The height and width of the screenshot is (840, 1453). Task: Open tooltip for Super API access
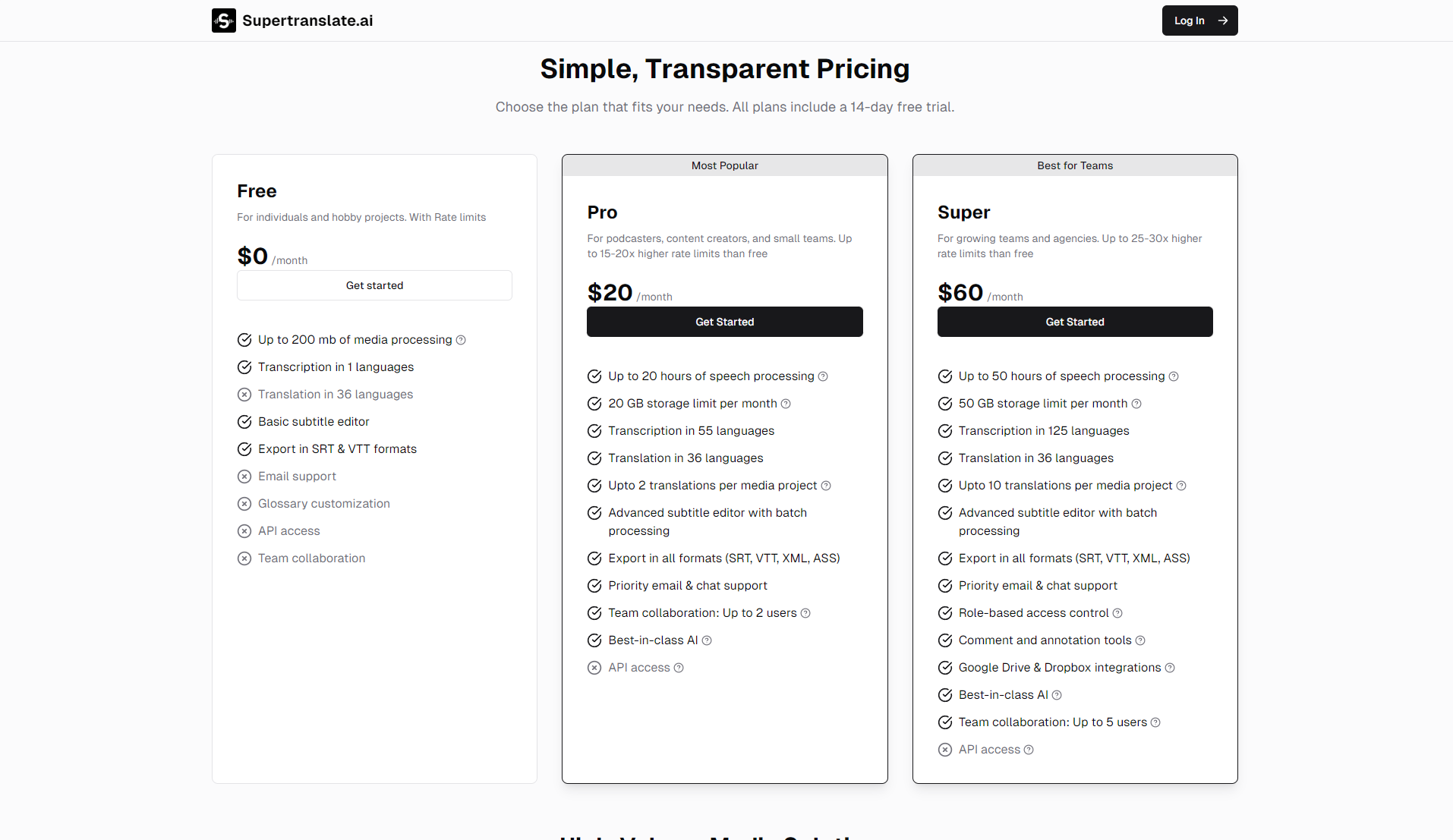click(x=1029, y=749)
